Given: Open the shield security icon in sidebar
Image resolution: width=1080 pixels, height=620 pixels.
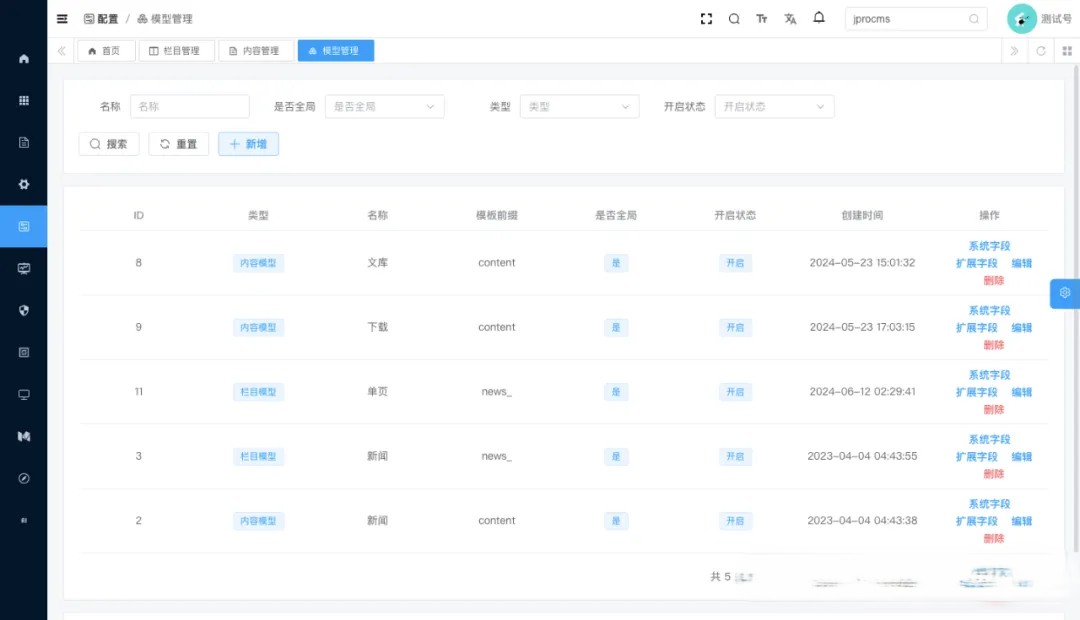Looking at the screenshot, I should pyautogui.click(x=24, y=311).
